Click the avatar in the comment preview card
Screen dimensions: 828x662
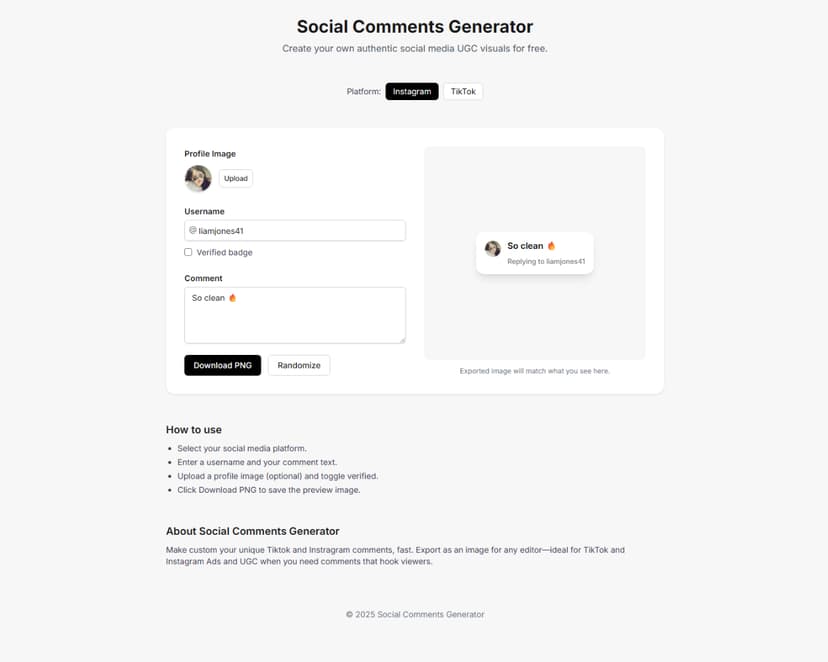(x=492, y=249)
